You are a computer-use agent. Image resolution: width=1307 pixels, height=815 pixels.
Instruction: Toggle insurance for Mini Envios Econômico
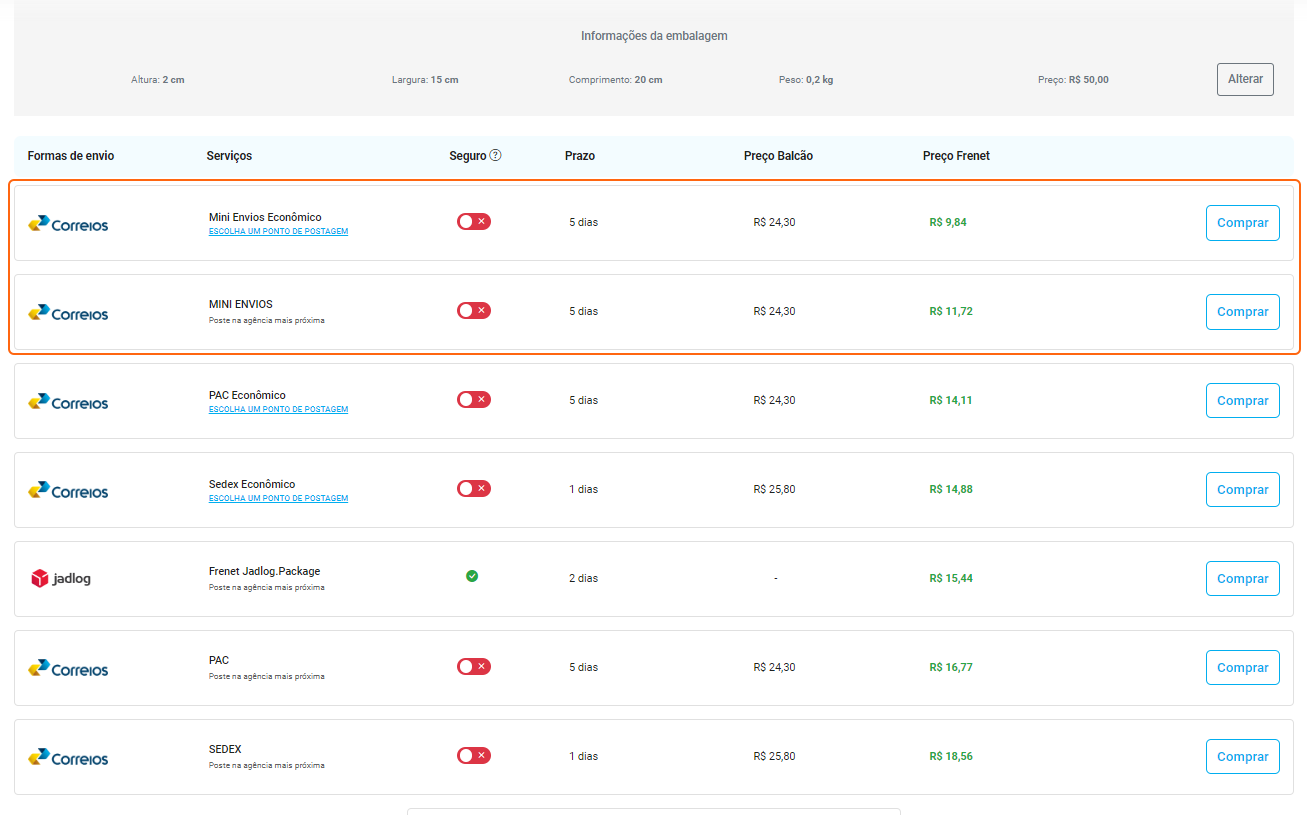coord(474,222)
